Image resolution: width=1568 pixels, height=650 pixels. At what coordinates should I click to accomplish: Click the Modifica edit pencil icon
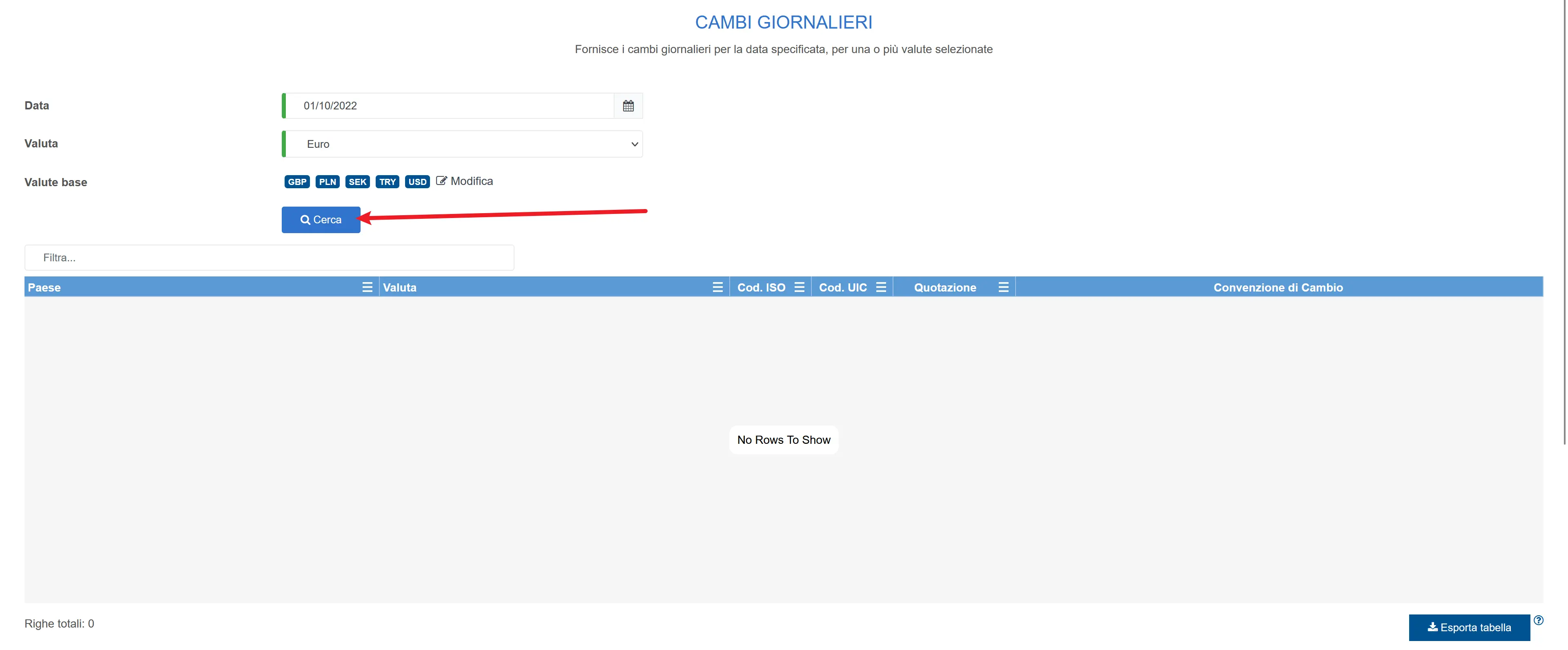click(441, 181)
